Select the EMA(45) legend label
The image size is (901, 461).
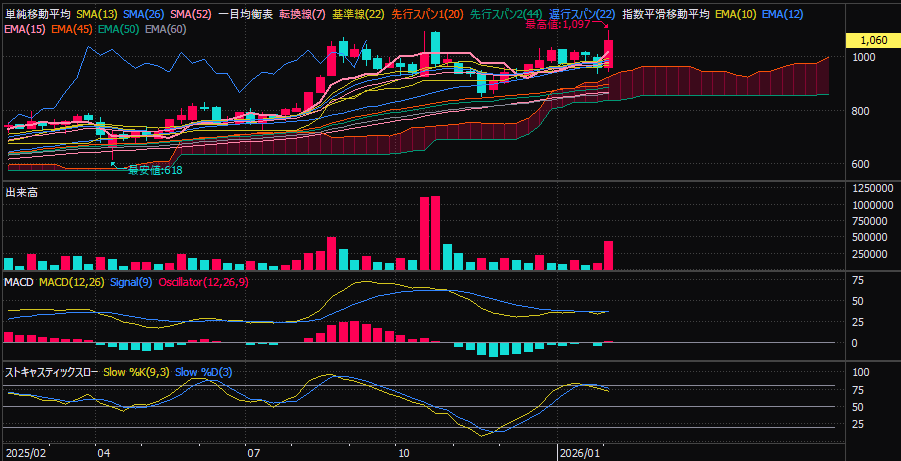pos(72,29)
